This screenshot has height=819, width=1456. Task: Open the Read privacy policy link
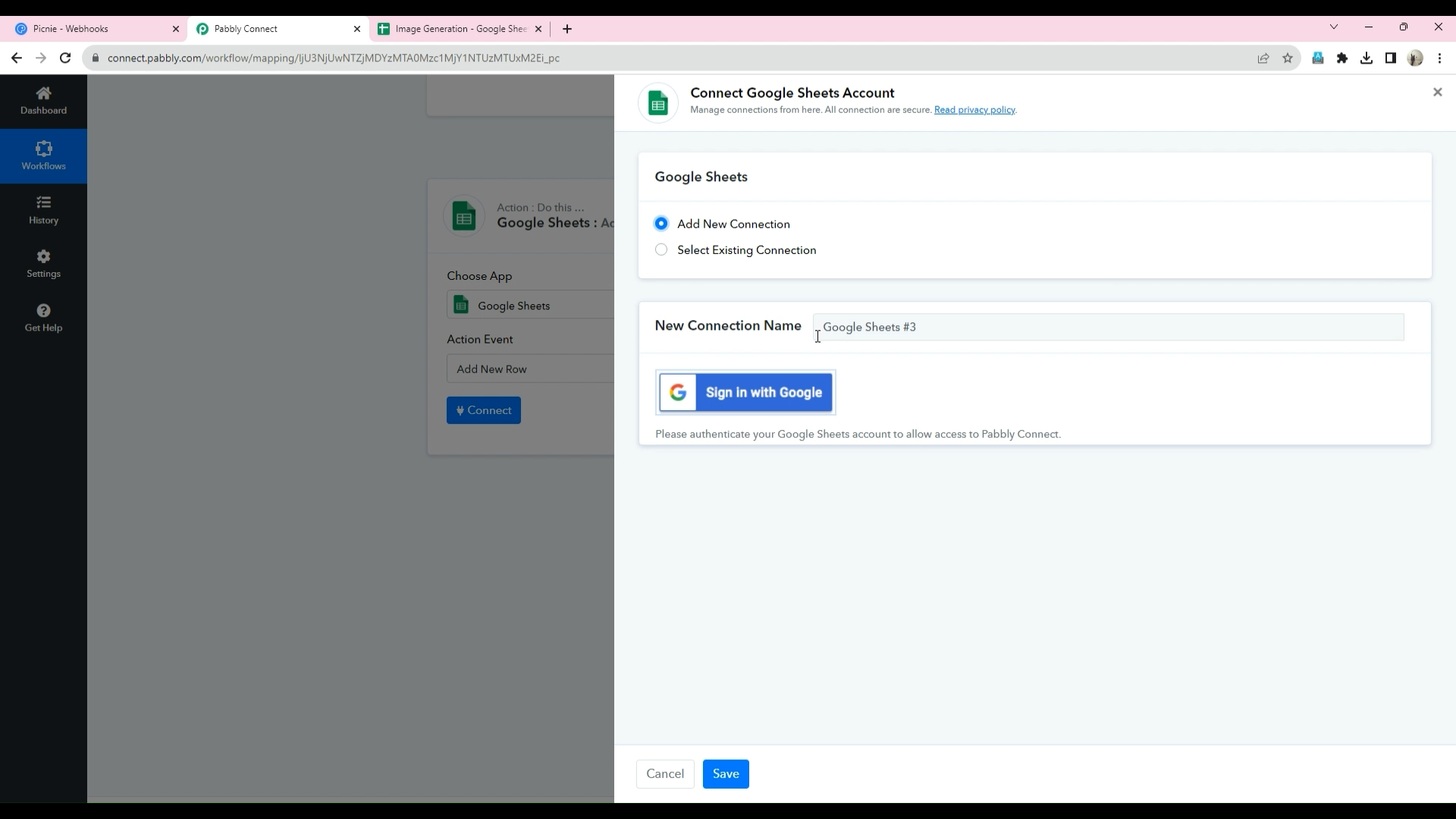pos(974,110)
